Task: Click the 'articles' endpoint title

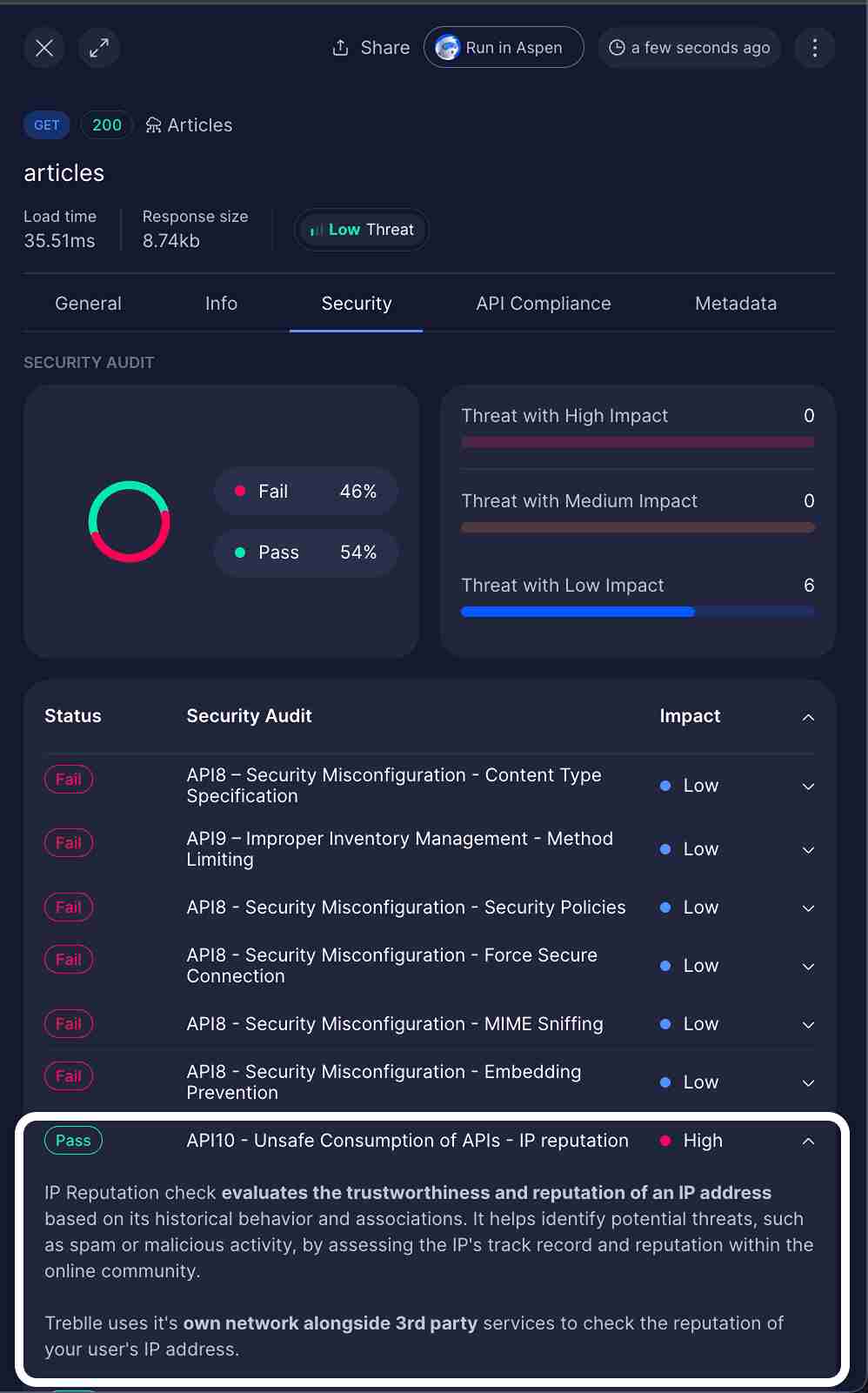Action: tap(64, 173)
